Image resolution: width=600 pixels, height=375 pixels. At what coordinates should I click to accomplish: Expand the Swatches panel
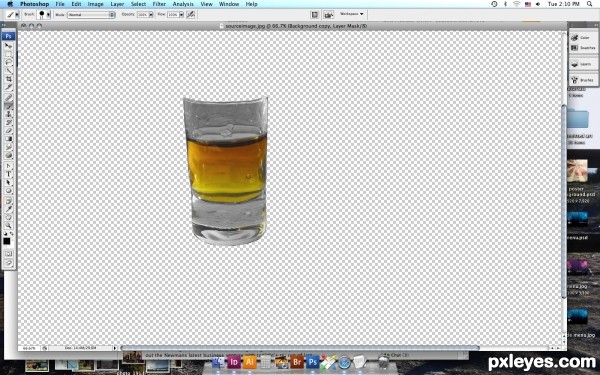pos(584,48)
